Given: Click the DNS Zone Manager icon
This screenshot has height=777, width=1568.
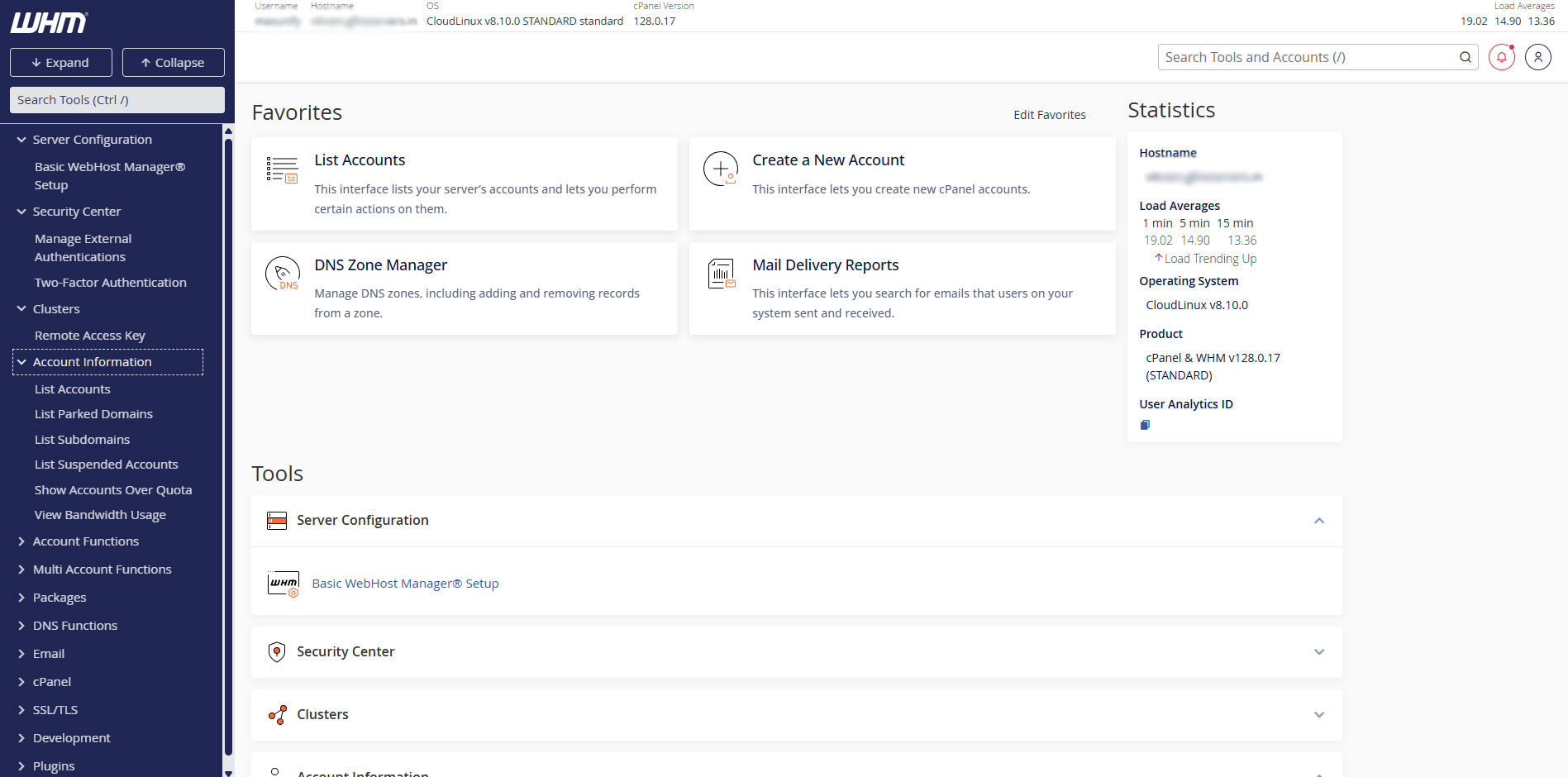Looking at the screenshot, I should click(283, 274).
